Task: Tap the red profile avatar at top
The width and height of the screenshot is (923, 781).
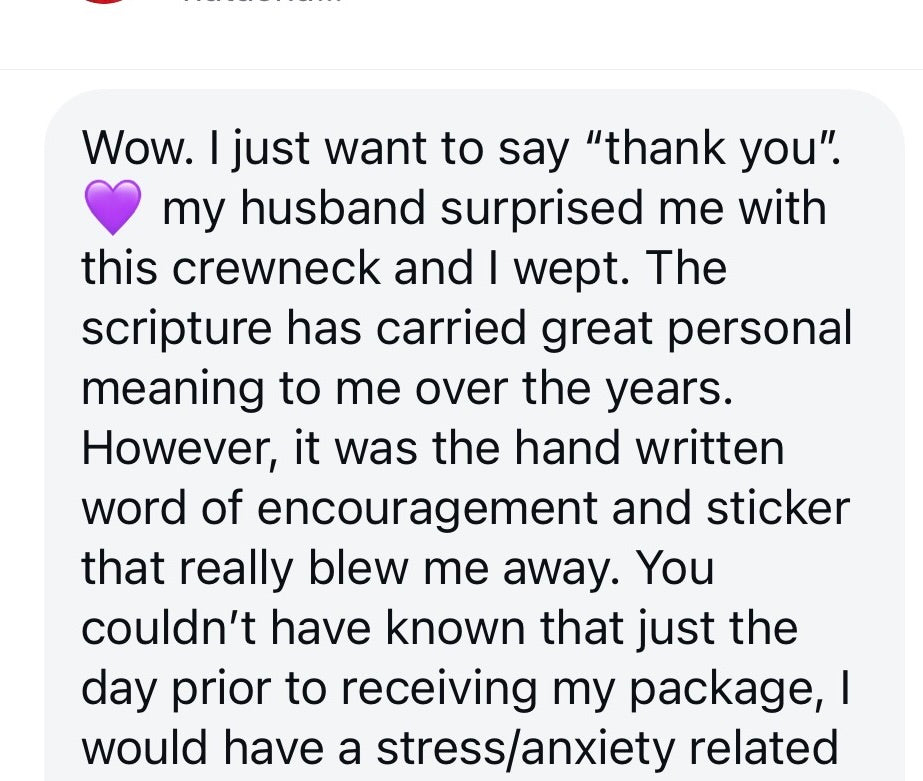Action: coord(104,2)
